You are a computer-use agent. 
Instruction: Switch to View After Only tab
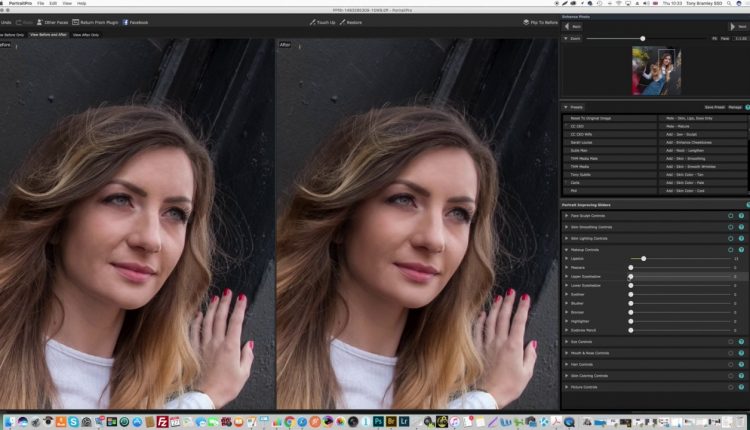86,35
